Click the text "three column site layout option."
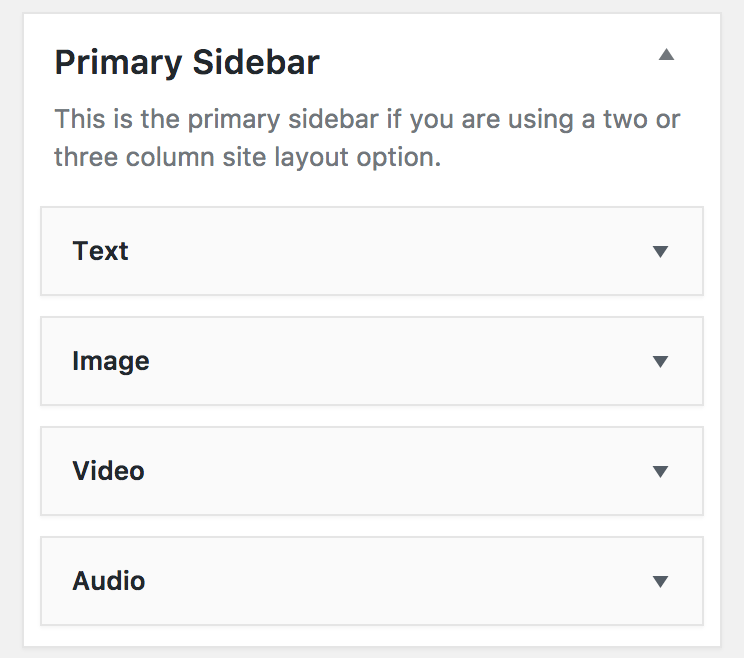The height and width of the screenshot is (658, 744). pos(247,158)
